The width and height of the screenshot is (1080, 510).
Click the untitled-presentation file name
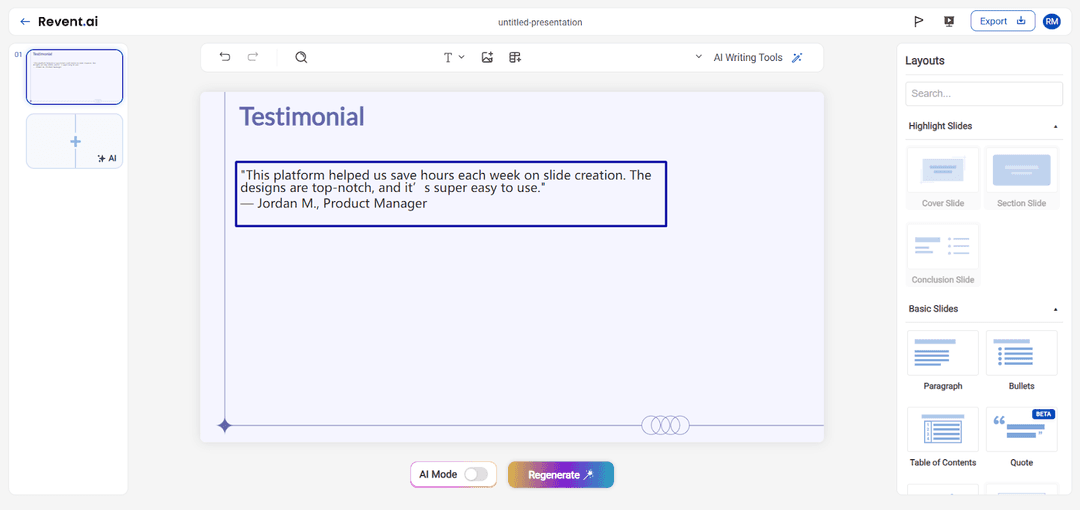pyautogui.click(x=540, y=22)
